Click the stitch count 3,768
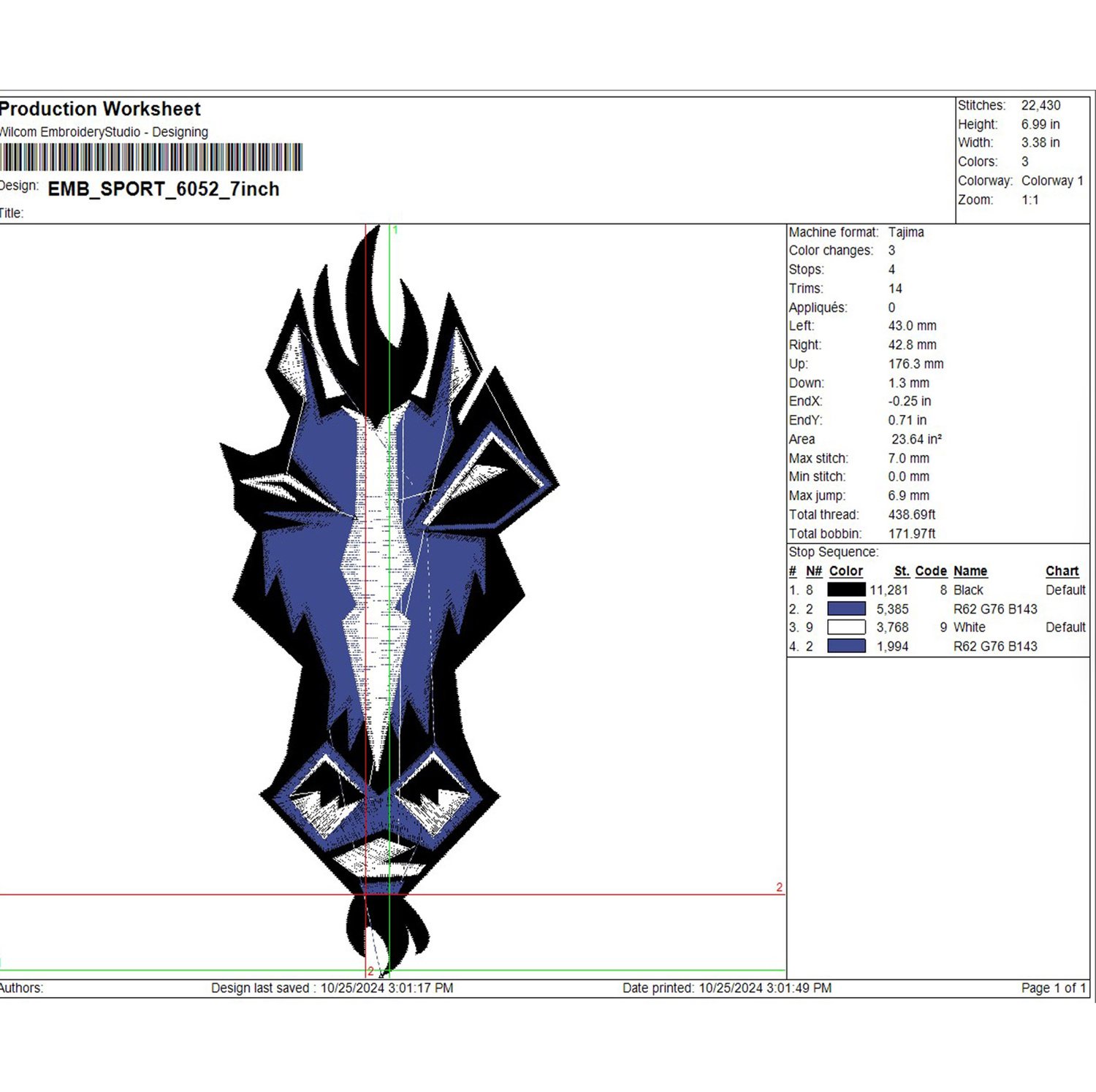The width and height of the screenshot is (1096, 1092). [892, 627]
